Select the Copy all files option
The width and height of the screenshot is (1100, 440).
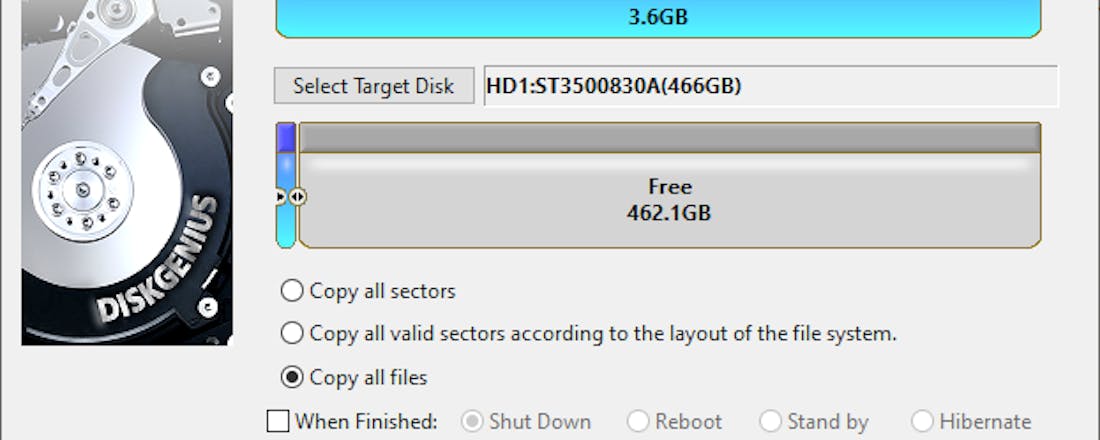pos(292,377)
